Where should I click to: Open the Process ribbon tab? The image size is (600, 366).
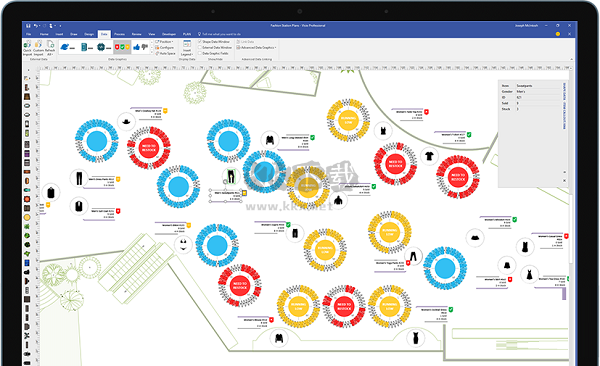(119, 34)
